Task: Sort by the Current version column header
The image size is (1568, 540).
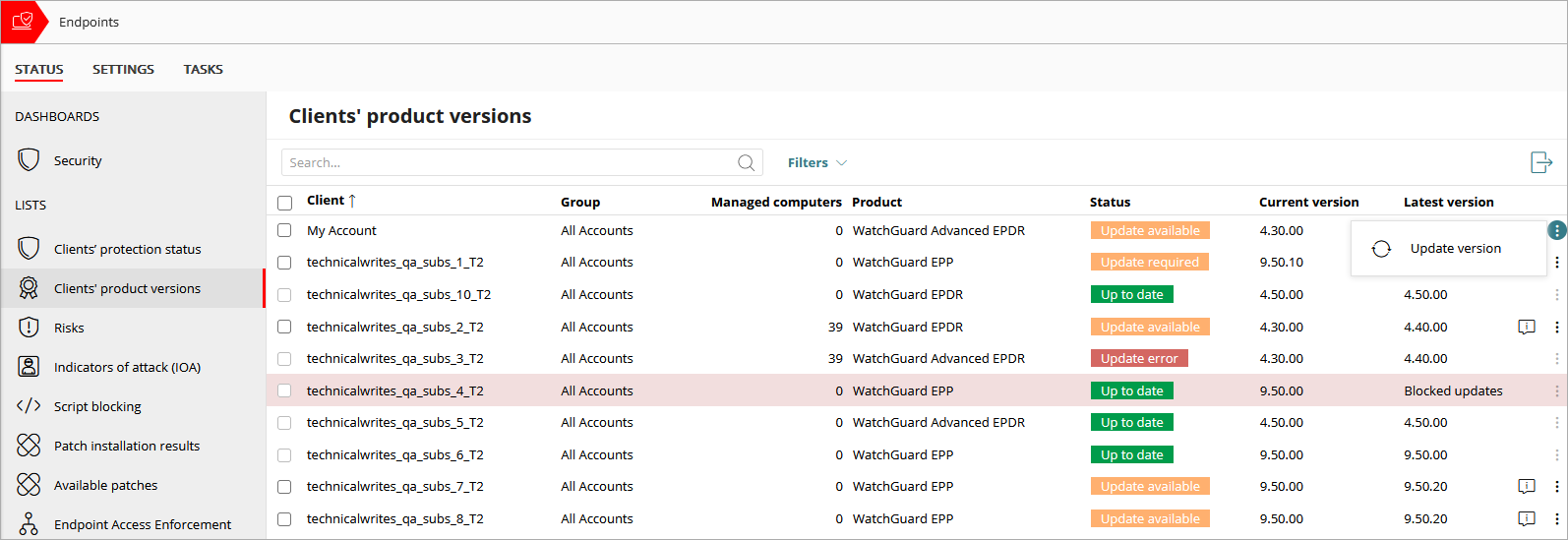Action: coord(1308,202)
